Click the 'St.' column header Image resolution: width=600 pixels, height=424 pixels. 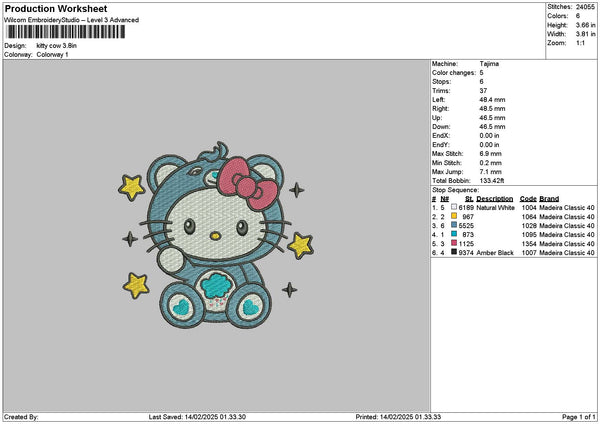(x=469, y=199)
